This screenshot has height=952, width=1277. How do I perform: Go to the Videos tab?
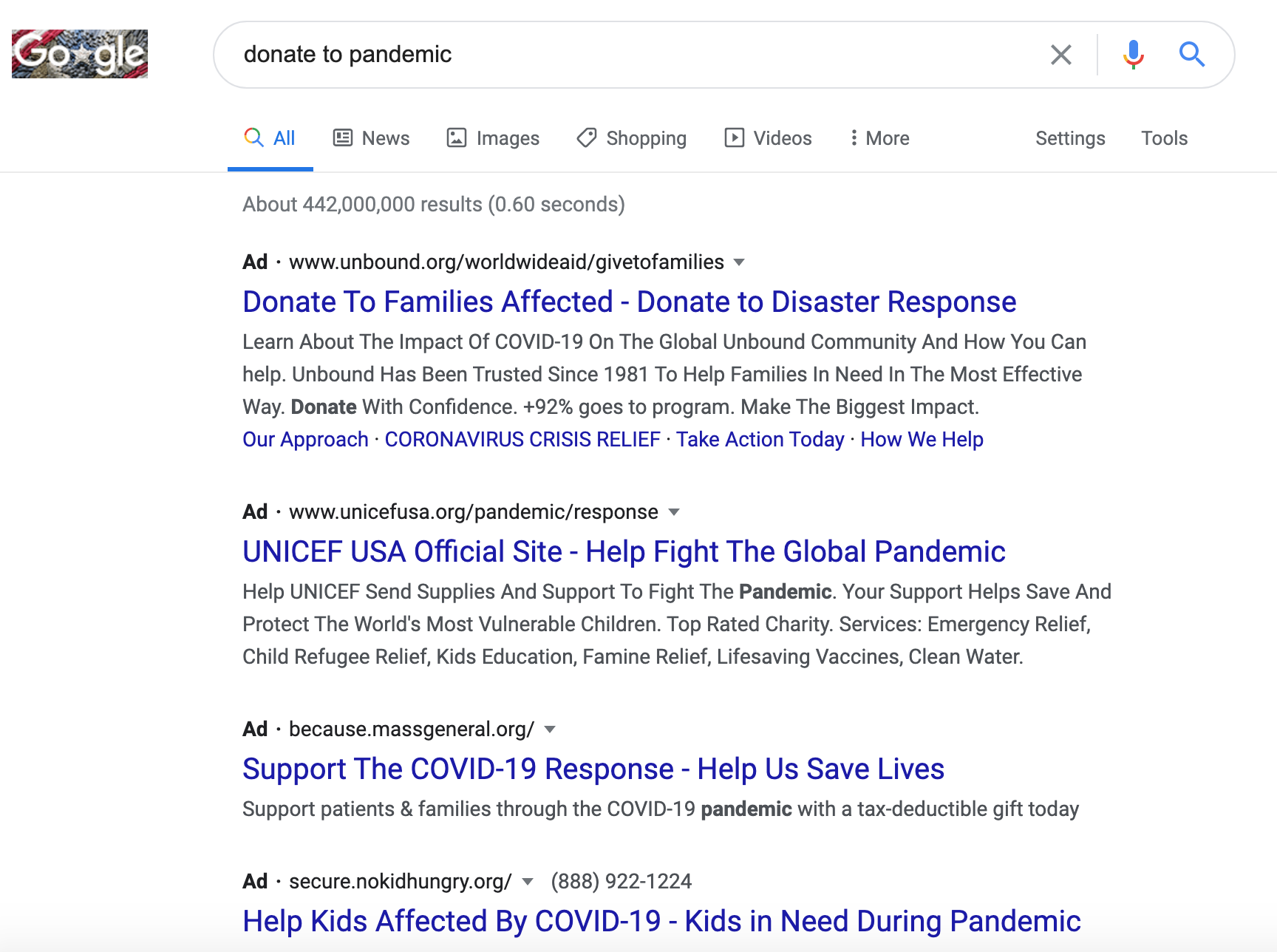pos(768,138)
